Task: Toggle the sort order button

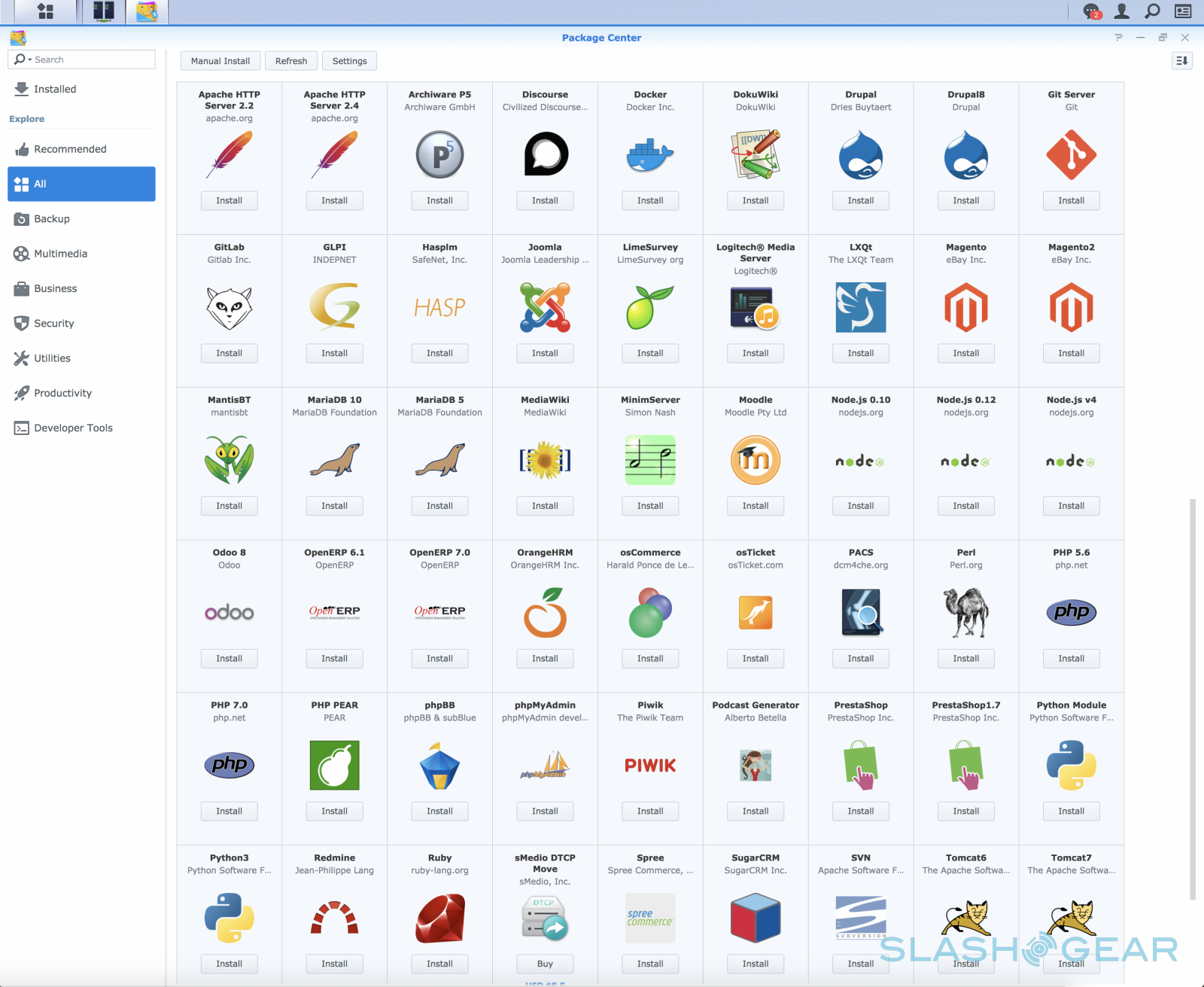Action: pyautogui.click(x=1182, y=61)
